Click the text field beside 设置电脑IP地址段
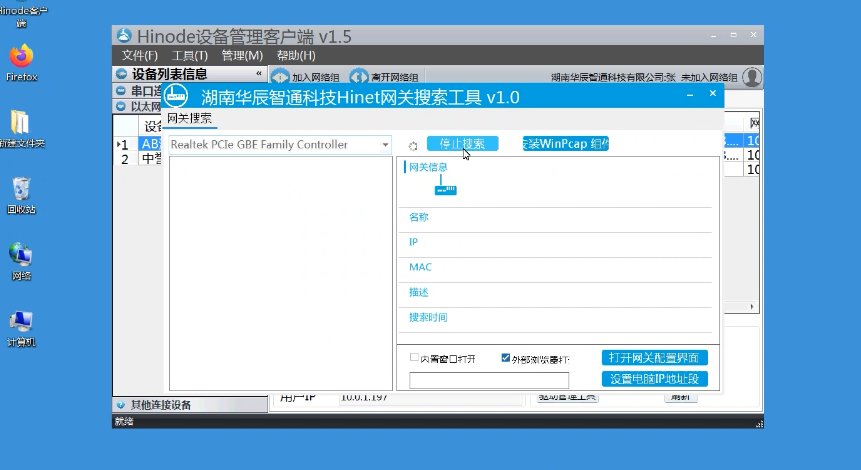The image size is (861, 470). click(489, 380)
